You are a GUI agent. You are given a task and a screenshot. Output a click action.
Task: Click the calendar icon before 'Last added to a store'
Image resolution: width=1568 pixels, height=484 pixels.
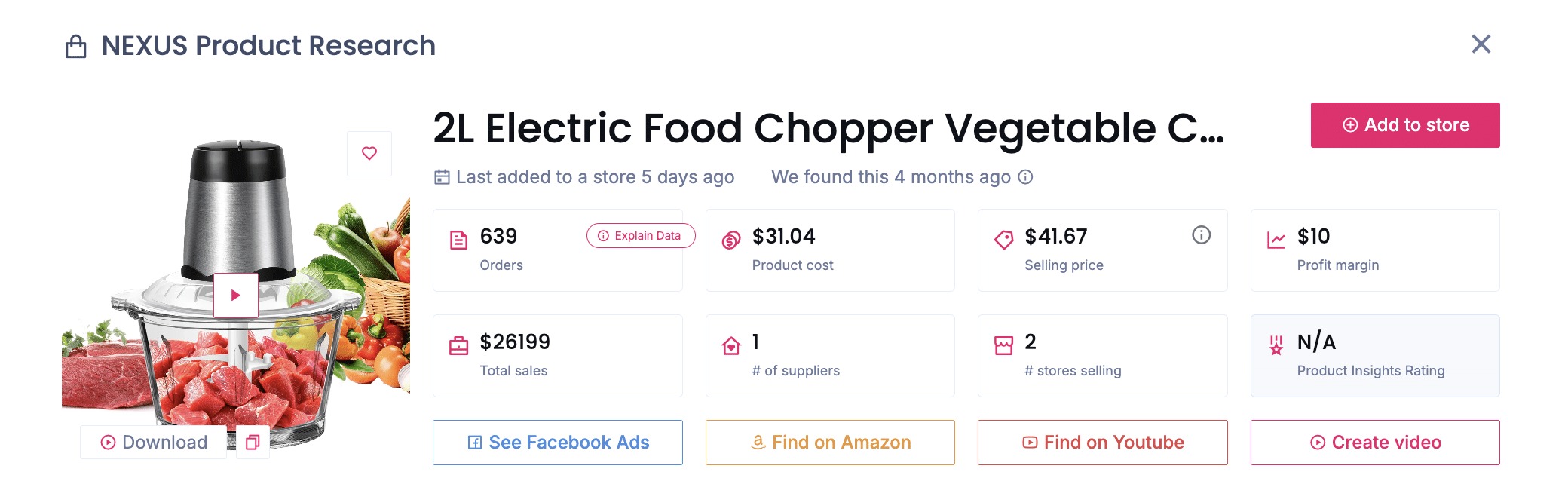442,176
